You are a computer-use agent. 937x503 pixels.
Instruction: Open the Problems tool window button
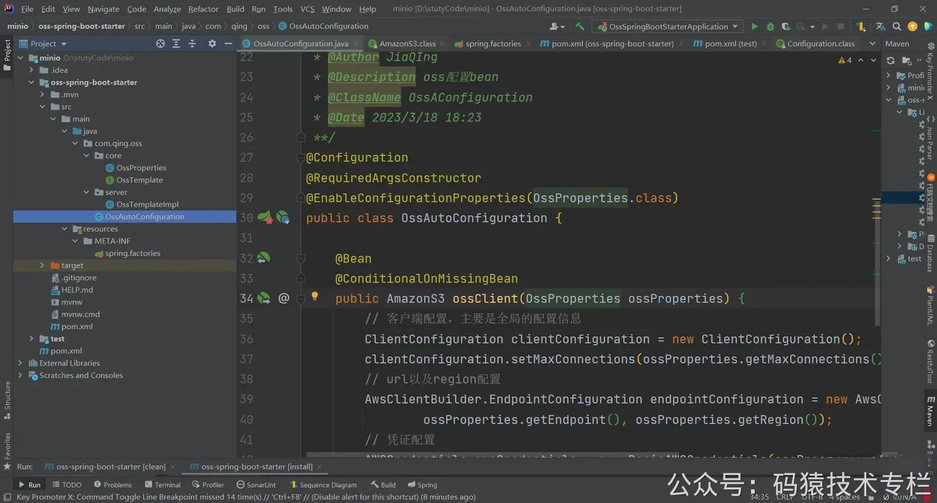pos(113,484)
